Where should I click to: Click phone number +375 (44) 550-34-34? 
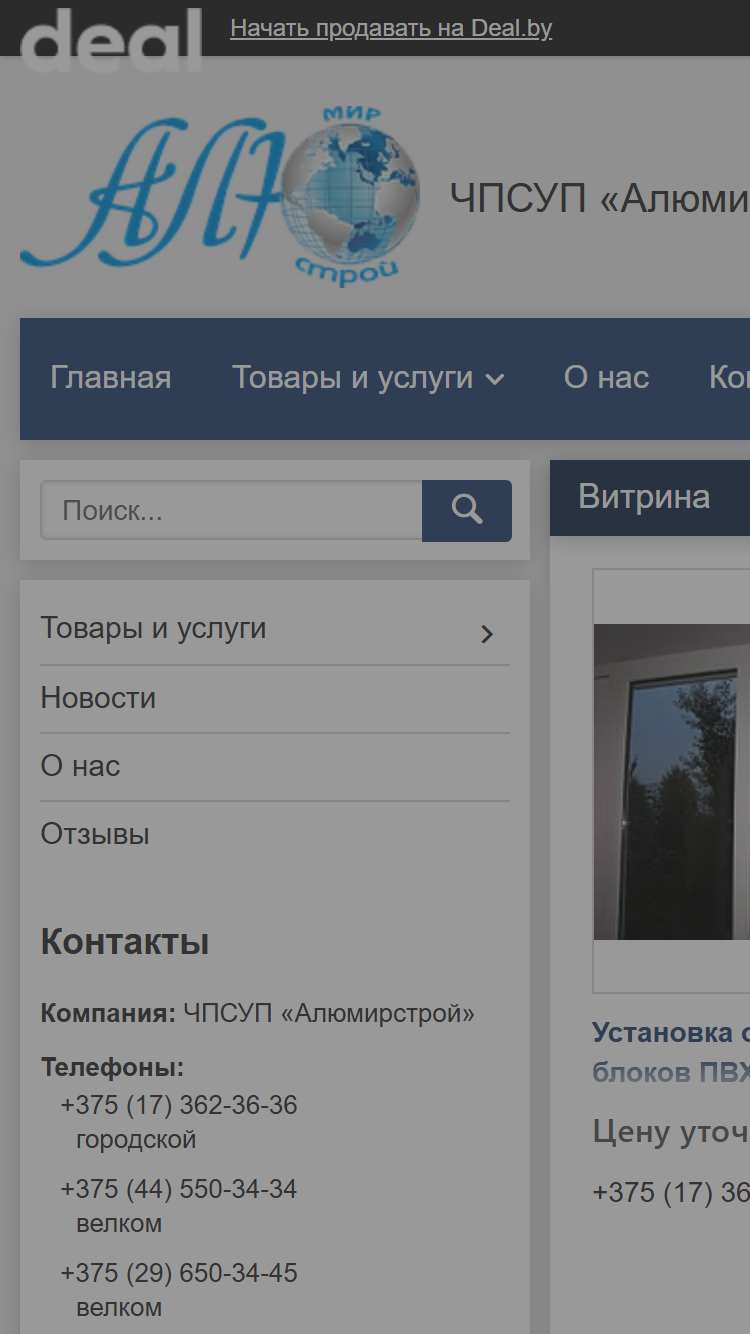(x=179, y=1190)
